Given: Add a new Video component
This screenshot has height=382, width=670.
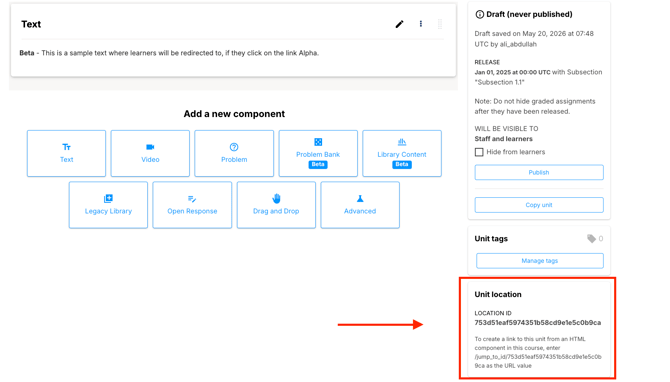Looking at the screenshot, I should click(150, 153).
